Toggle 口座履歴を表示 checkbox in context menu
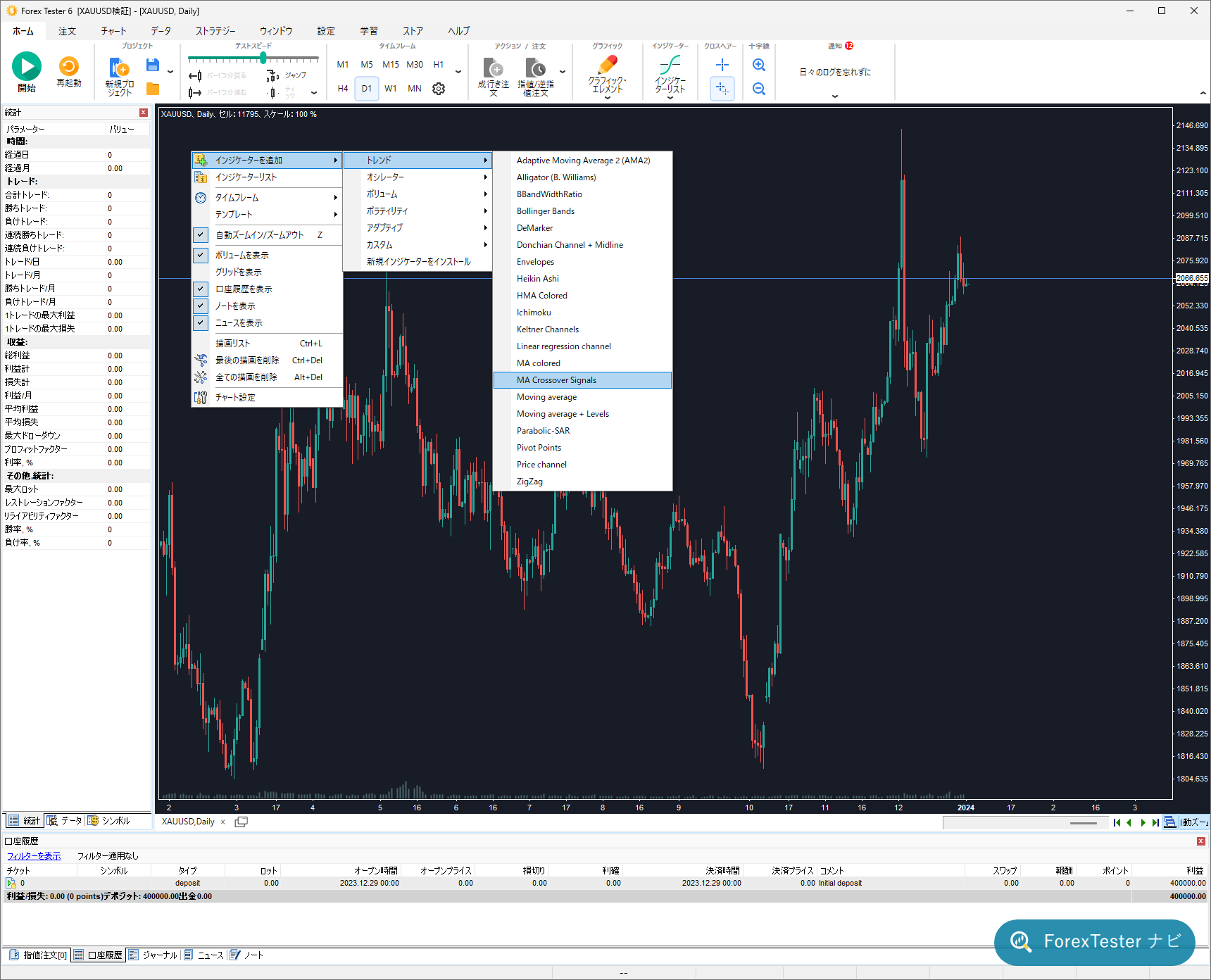The height and width of the screenshot is (980, 1211). 201,289
